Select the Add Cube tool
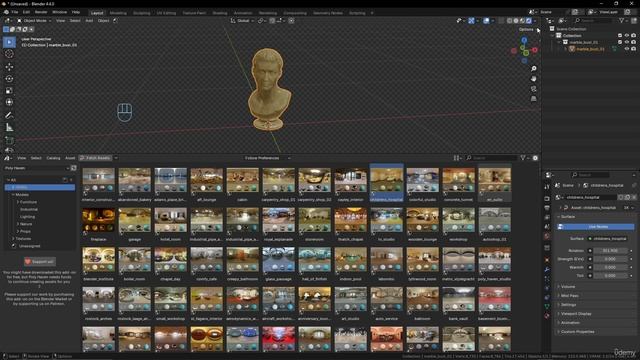Viewport: 640px width, 360px height. [x=9, y=140]
